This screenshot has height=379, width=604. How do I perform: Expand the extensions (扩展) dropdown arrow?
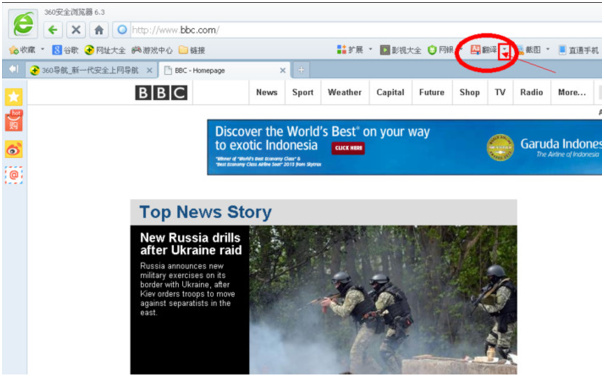[x=371, y=49]
